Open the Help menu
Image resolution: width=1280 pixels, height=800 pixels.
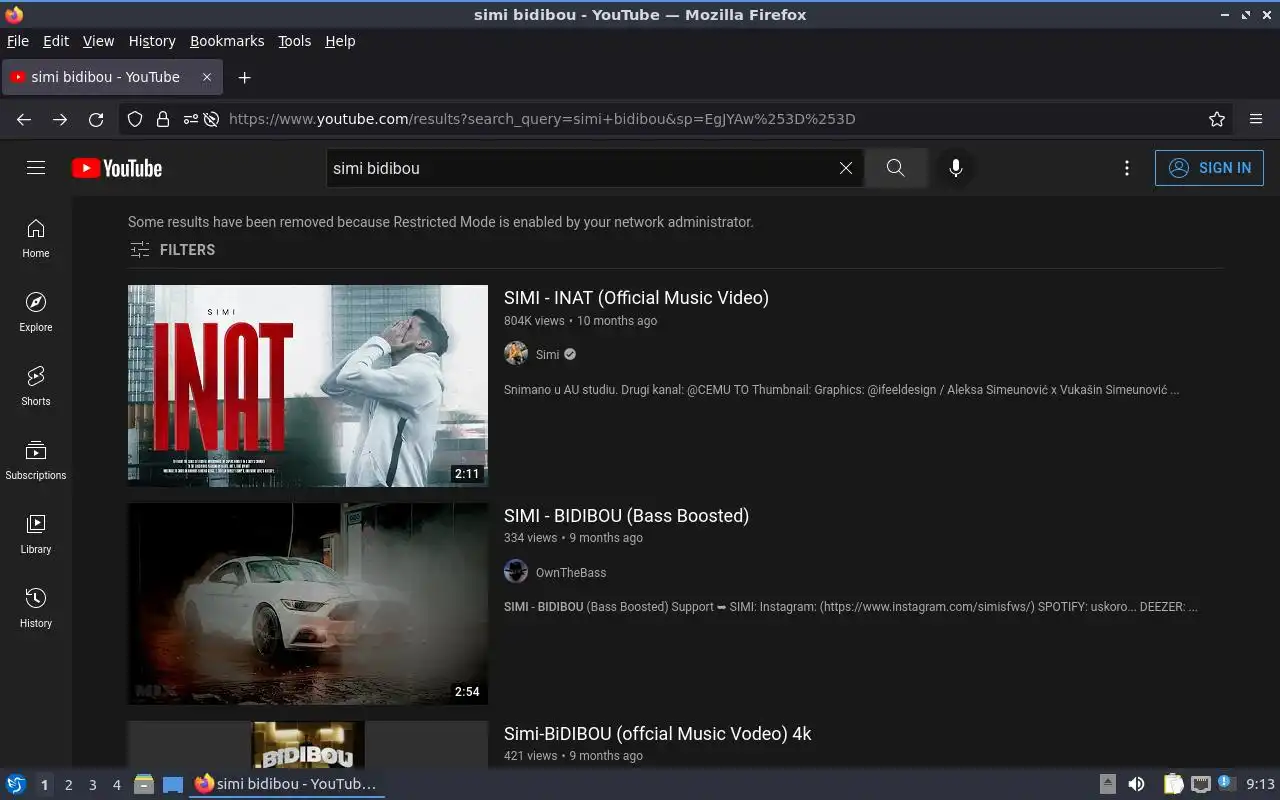click(x=340, y=41)
